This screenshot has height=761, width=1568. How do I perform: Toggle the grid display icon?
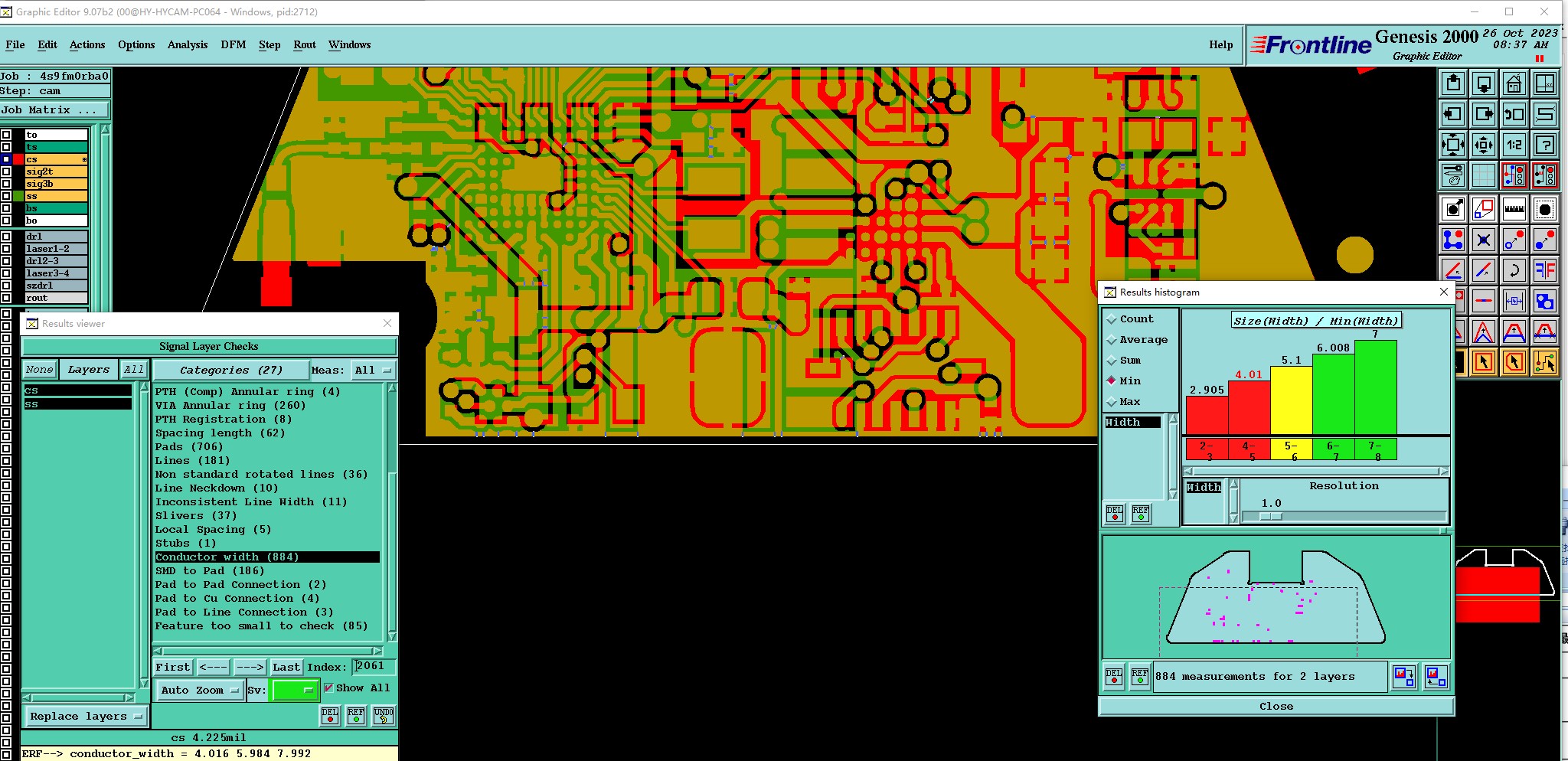click(1483, 175)
